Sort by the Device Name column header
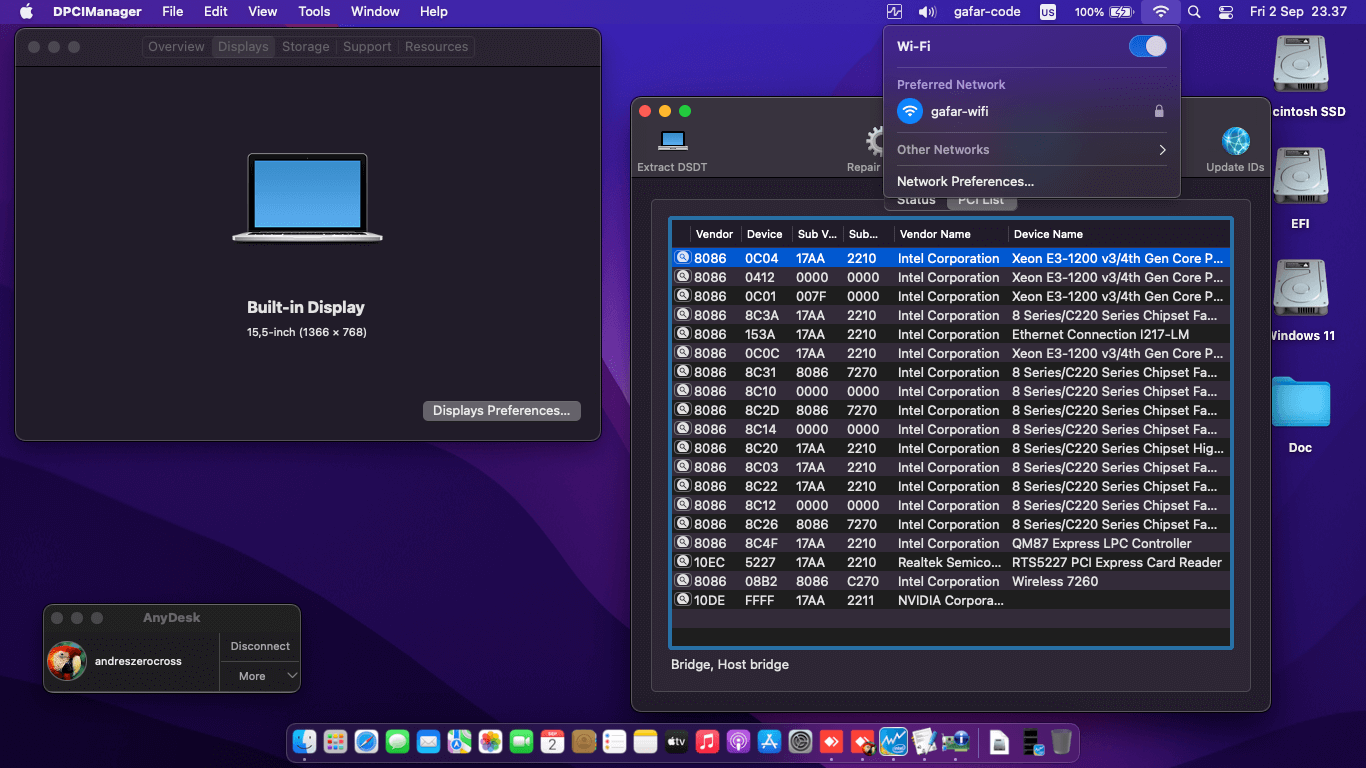Viewport: 1366px width, 768px height. click(1117, 234)
